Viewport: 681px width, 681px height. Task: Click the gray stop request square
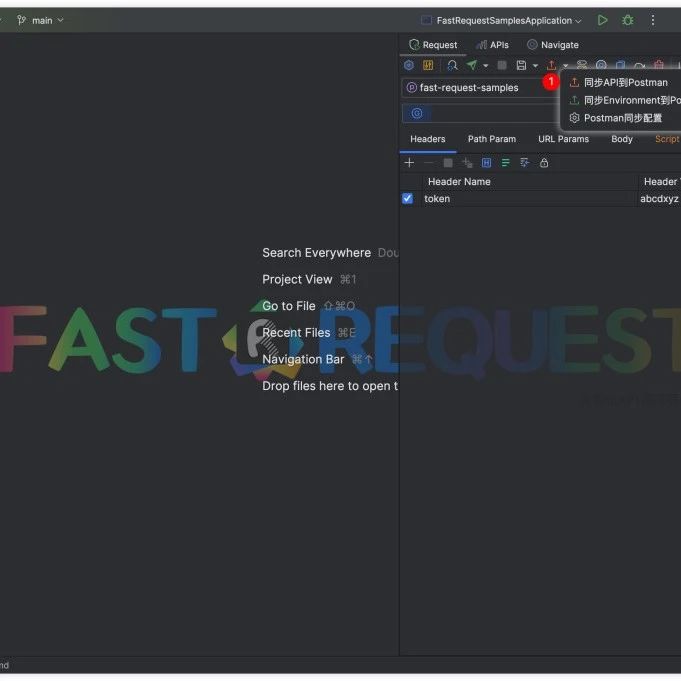coord(502,65)
